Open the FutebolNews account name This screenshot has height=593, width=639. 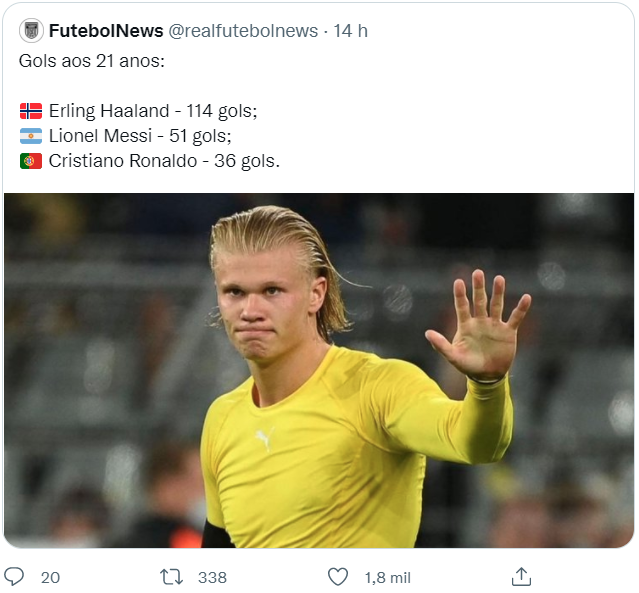pyautogui.click(x=105, y=31)
